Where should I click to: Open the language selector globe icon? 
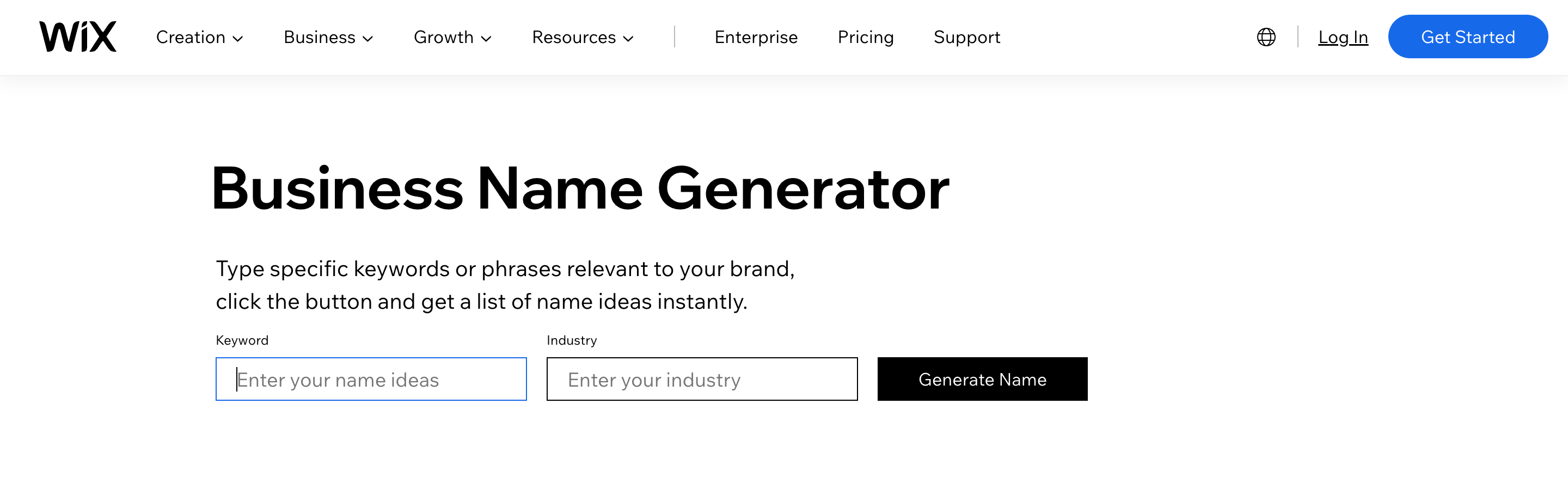(x=1266, y=37)
